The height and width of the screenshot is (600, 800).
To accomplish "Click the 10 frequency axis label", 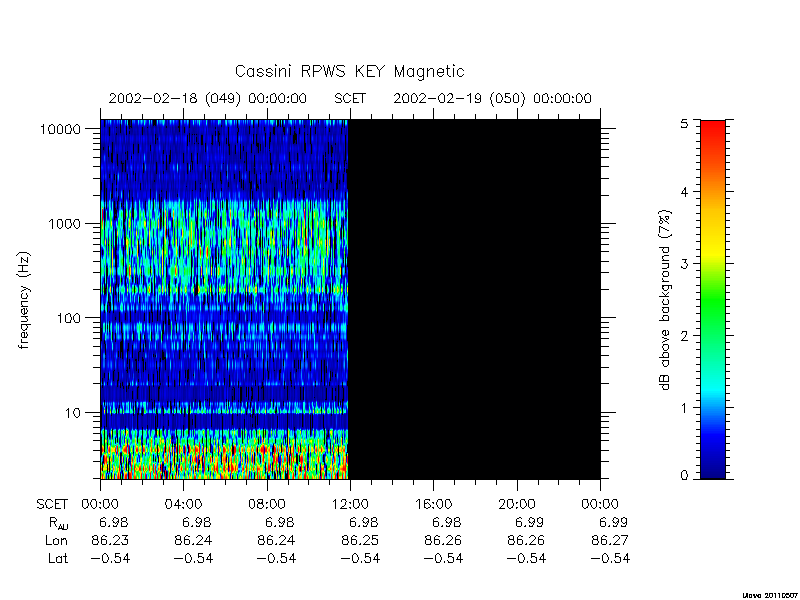I will point(73,413).
